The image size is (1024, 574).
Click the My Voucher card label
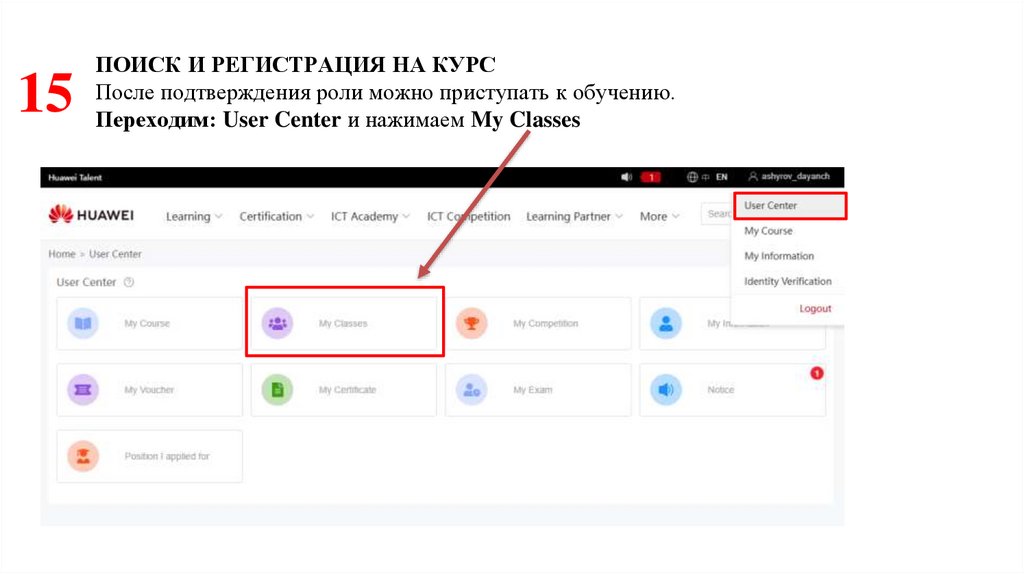coord(149,390)
